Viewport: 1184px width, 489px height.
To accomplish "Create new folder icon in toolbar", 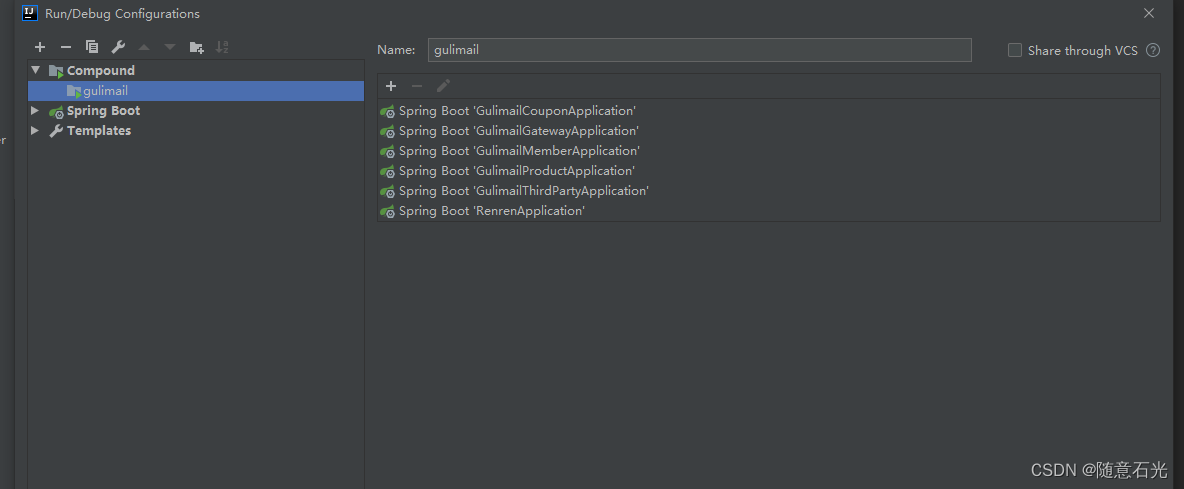I will click(196, 48).
